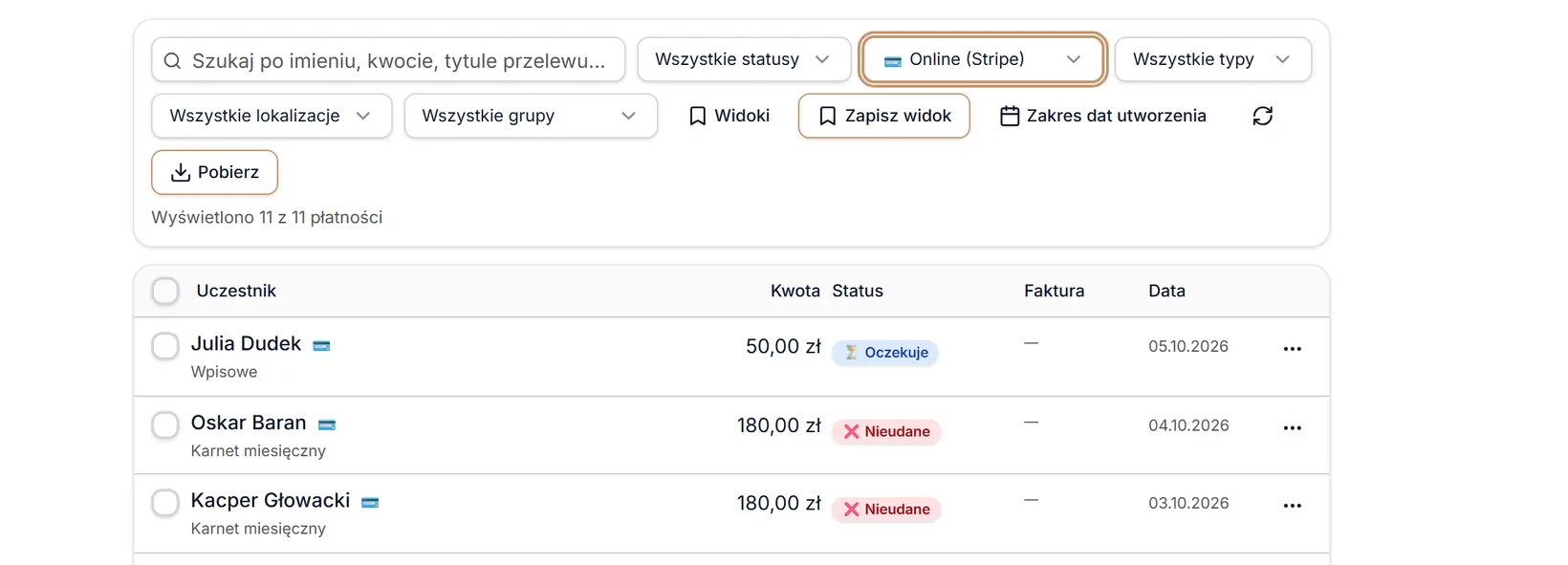
Task: Click the magnifier icon in the search box
Action: pyautogui.click(x=172, y=61)
